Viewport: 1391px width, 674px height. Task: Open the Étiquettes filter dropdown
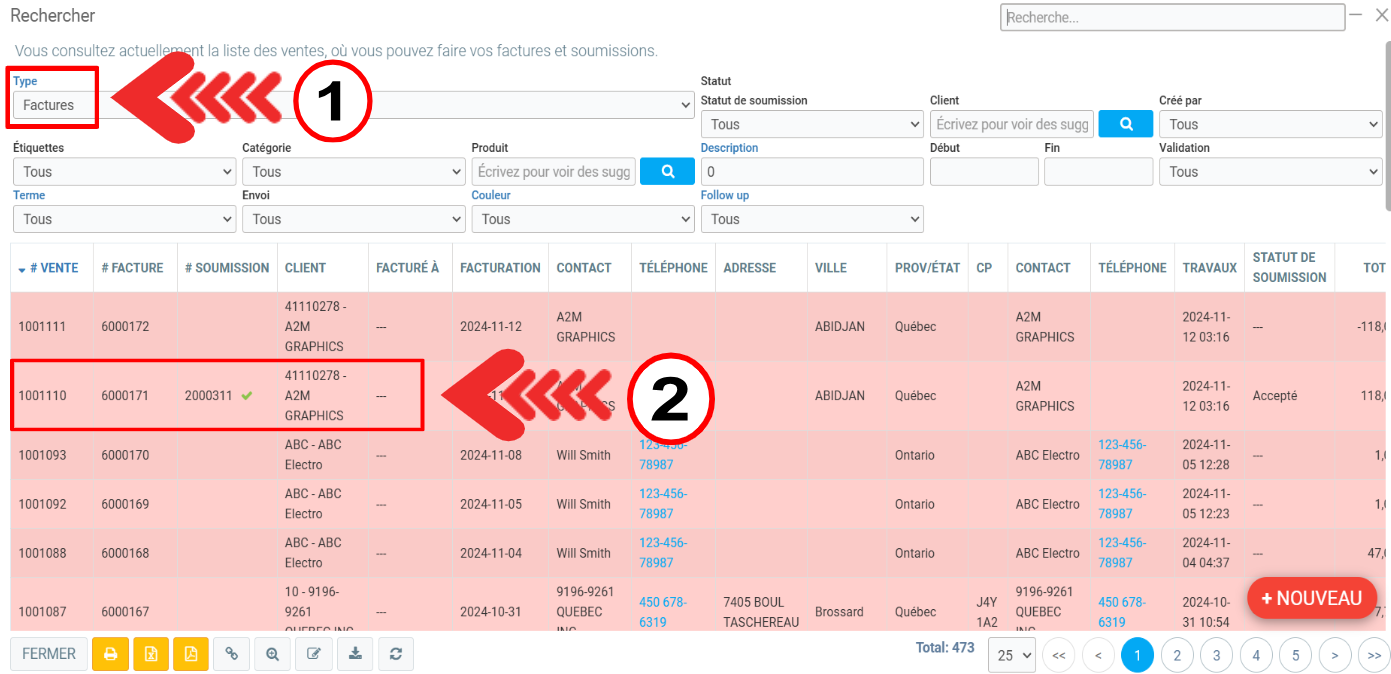coord(124,172)
